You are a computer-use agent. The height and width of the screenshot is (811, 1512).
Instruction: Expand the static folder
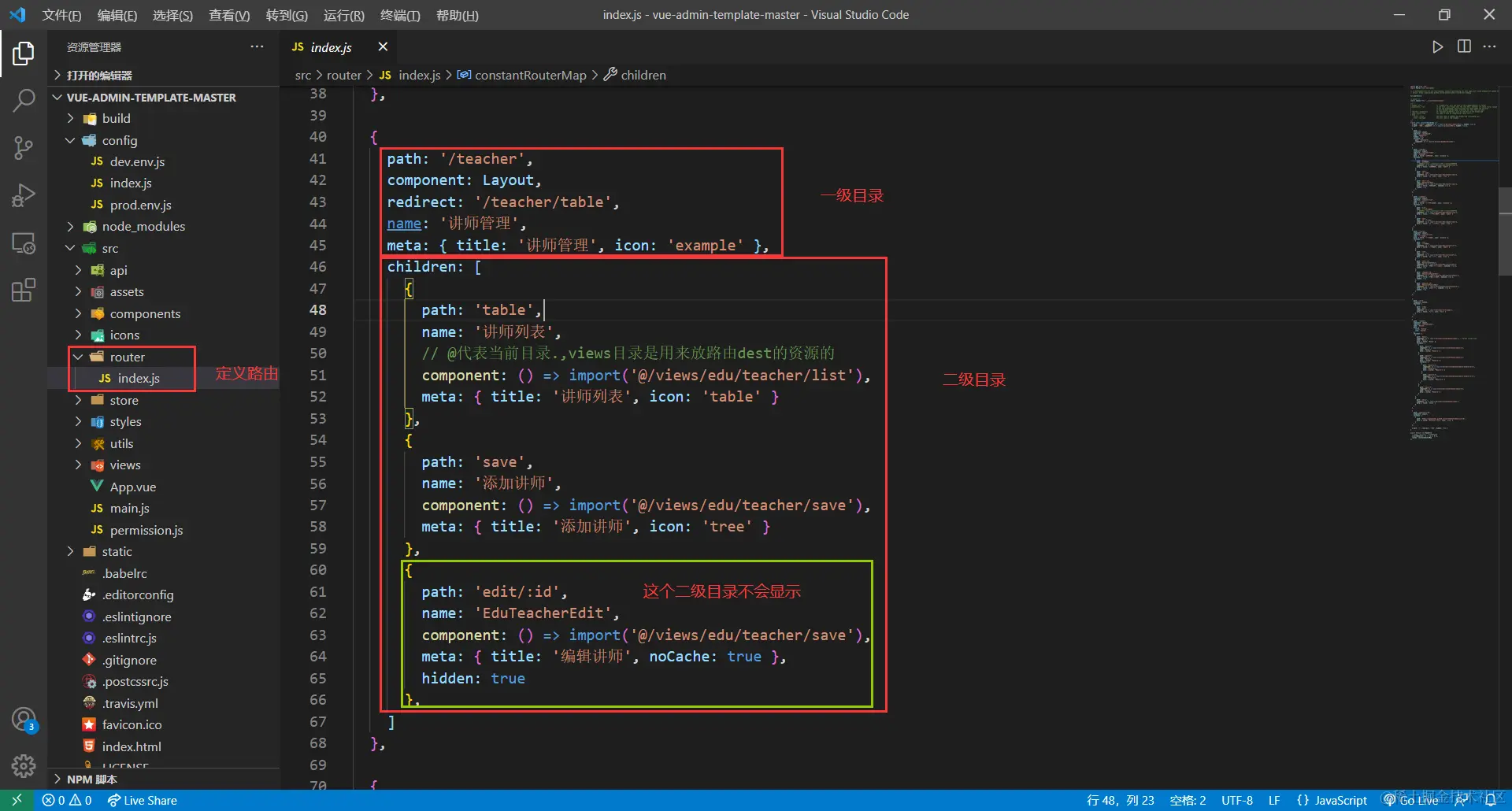163,551
